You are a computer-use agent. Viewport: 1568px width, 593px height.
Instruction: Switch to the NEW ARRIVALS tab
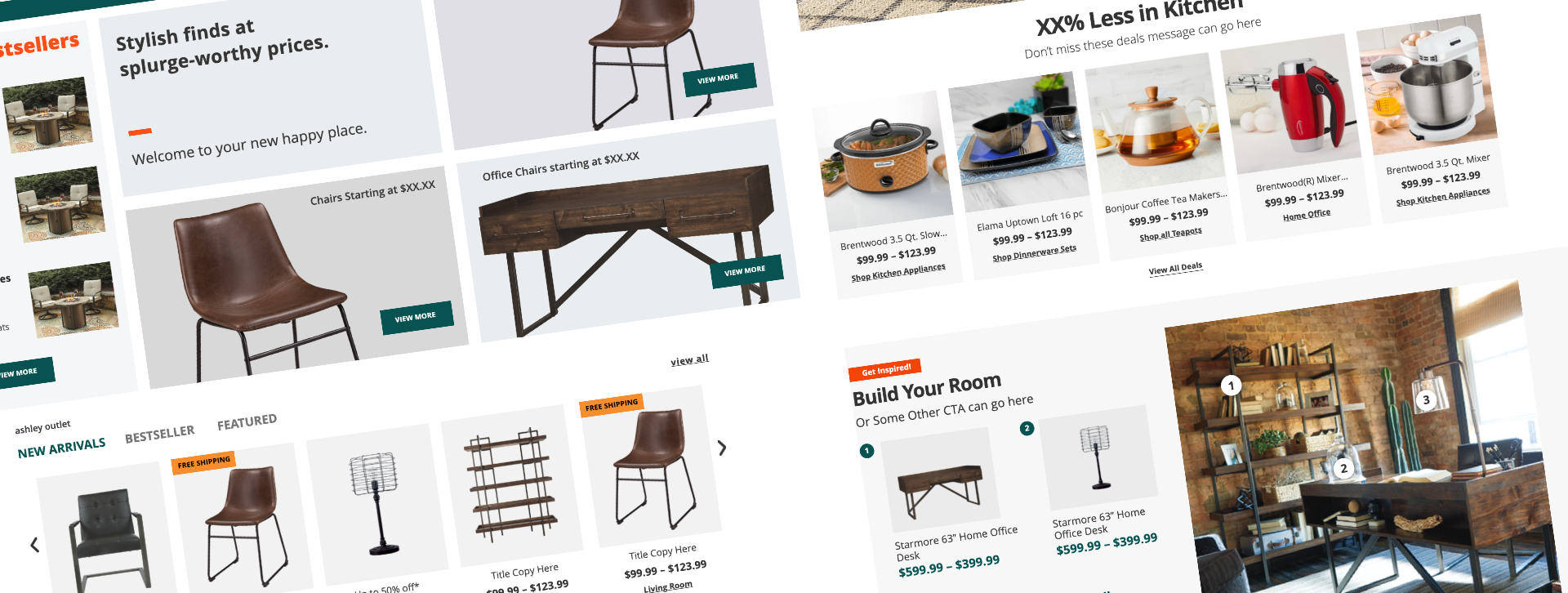tap(61, 448)
